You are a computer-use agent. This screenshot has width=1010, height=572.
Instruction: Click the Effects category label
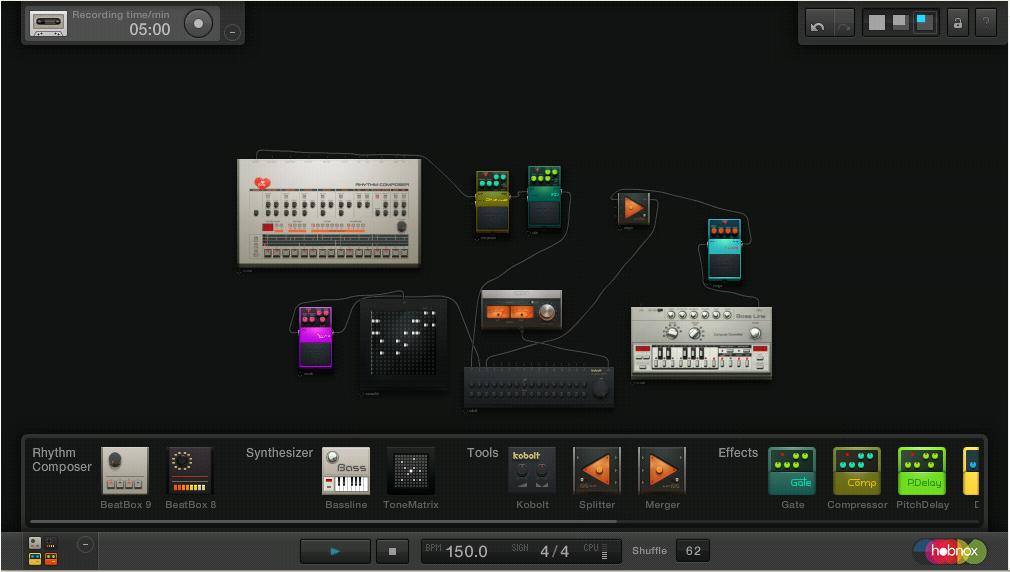(738, 453)
